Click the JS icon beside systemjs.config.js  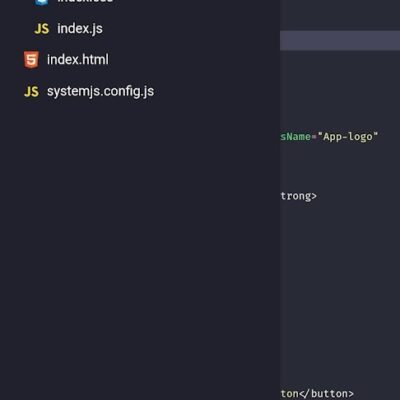tap(32, 92)
